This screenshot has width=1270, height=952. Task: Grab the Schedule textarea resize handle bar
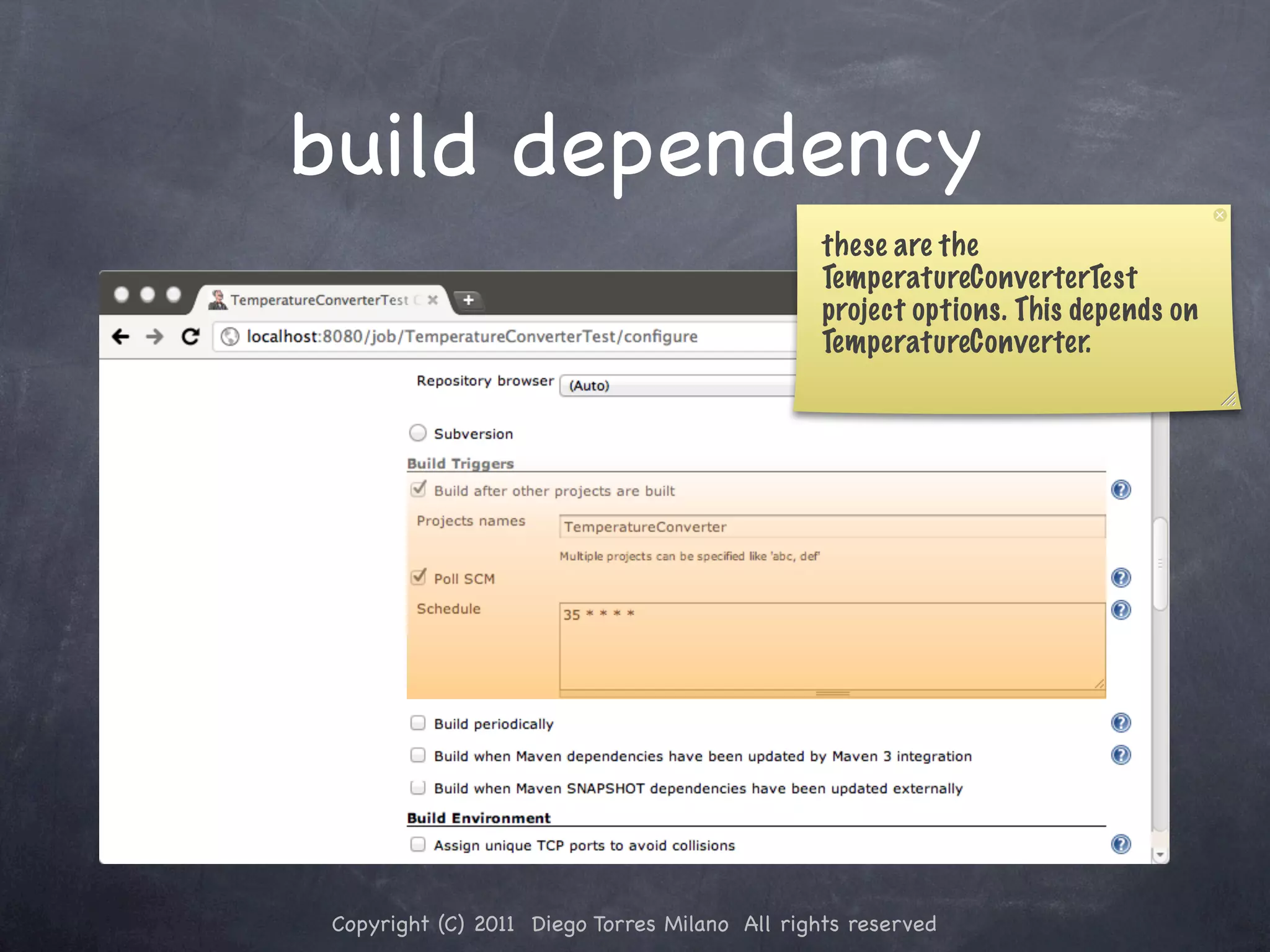832,694
